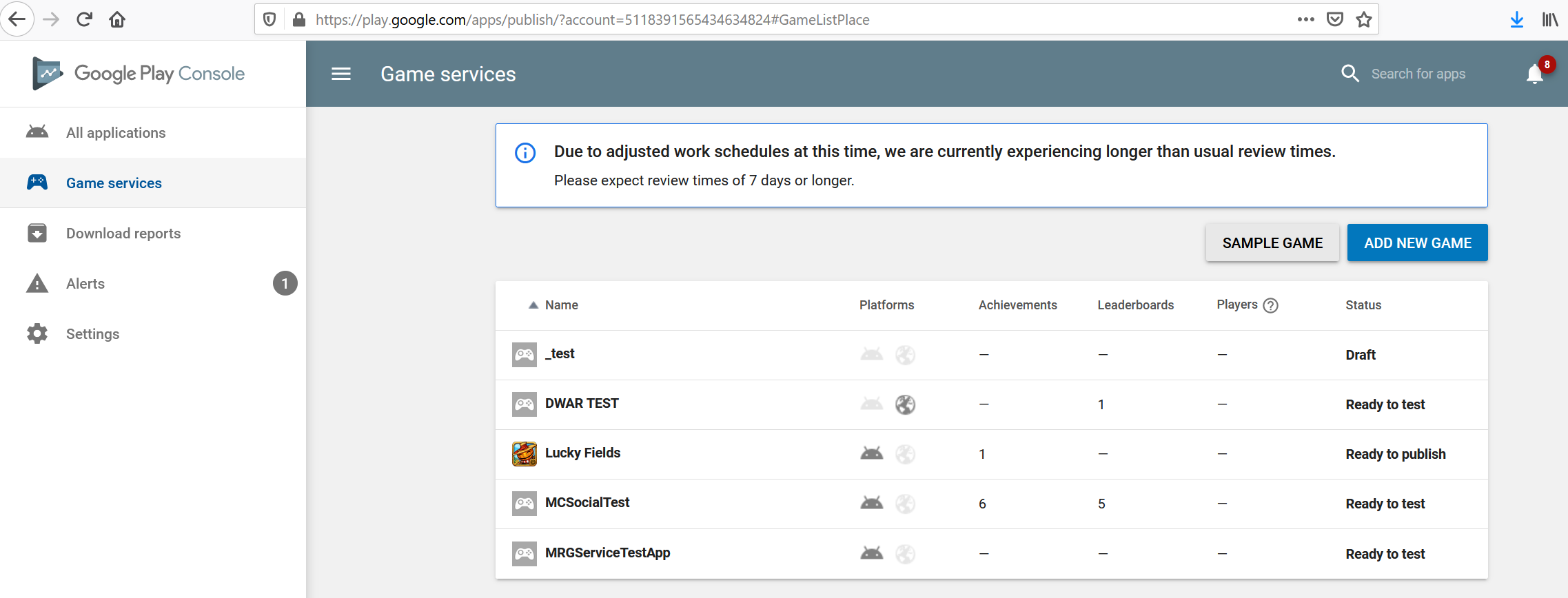This screenshot has height=598, width=1568.
Task: Reload the page with refresh icon
Action: [x=84, y=19]
